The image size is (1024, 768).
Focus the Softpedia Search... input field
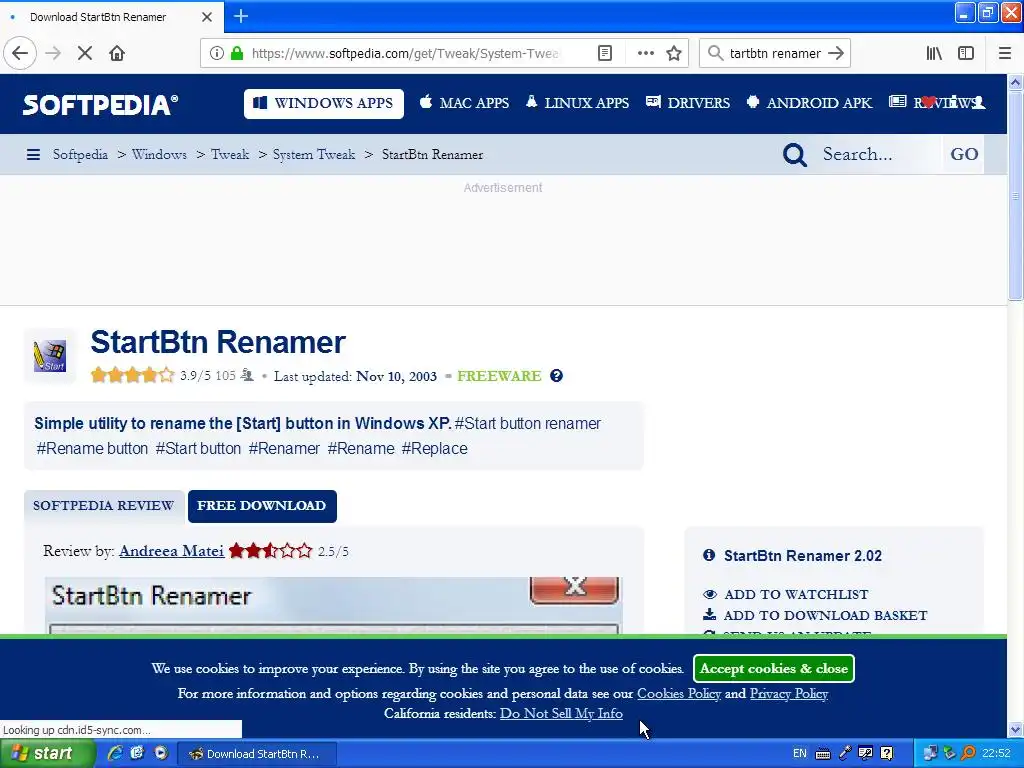pyautogui.click(x=877, y=154)
